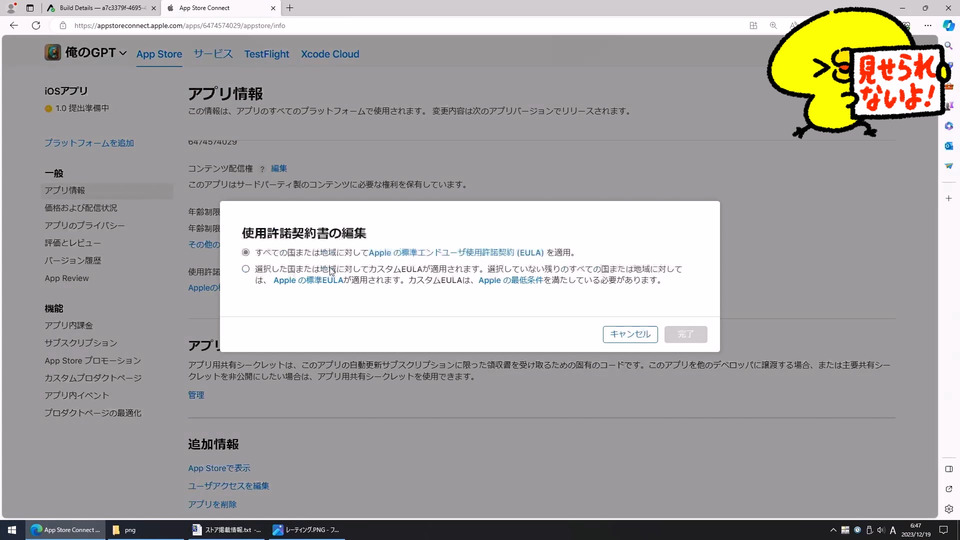Switch to the Build Details browser tab
The image size is (960, 540).
(102, 8)
